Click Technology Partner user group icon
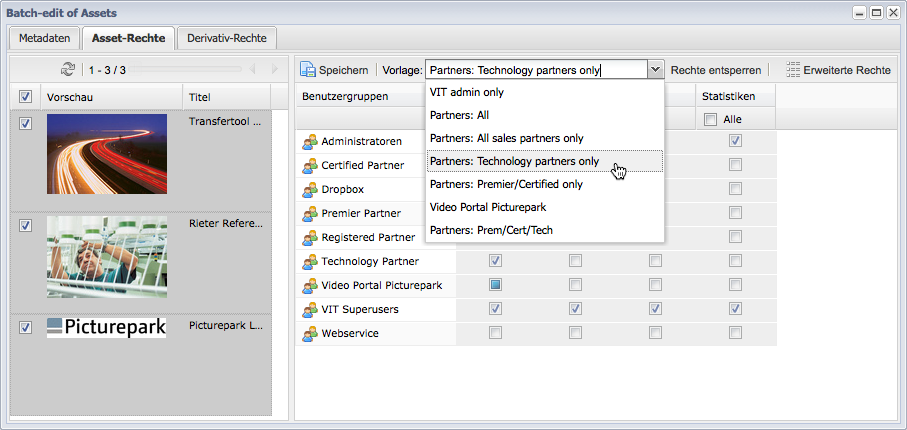Screen dimensions: 907x430 click(310, 262)
